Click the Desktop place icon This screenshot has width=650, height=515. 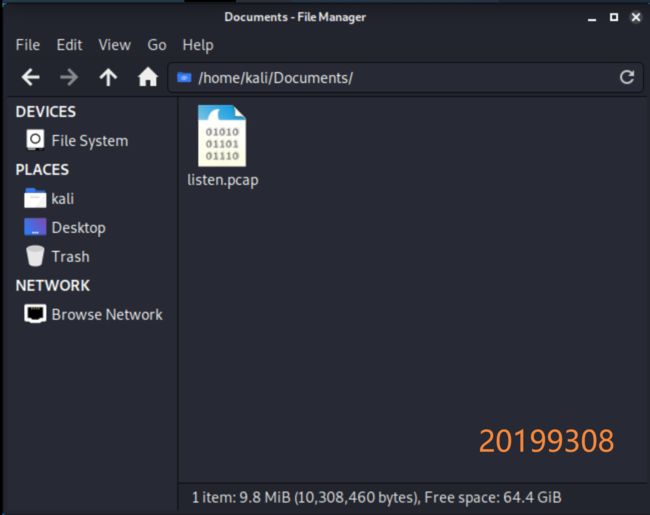click(x=35, y=227)
